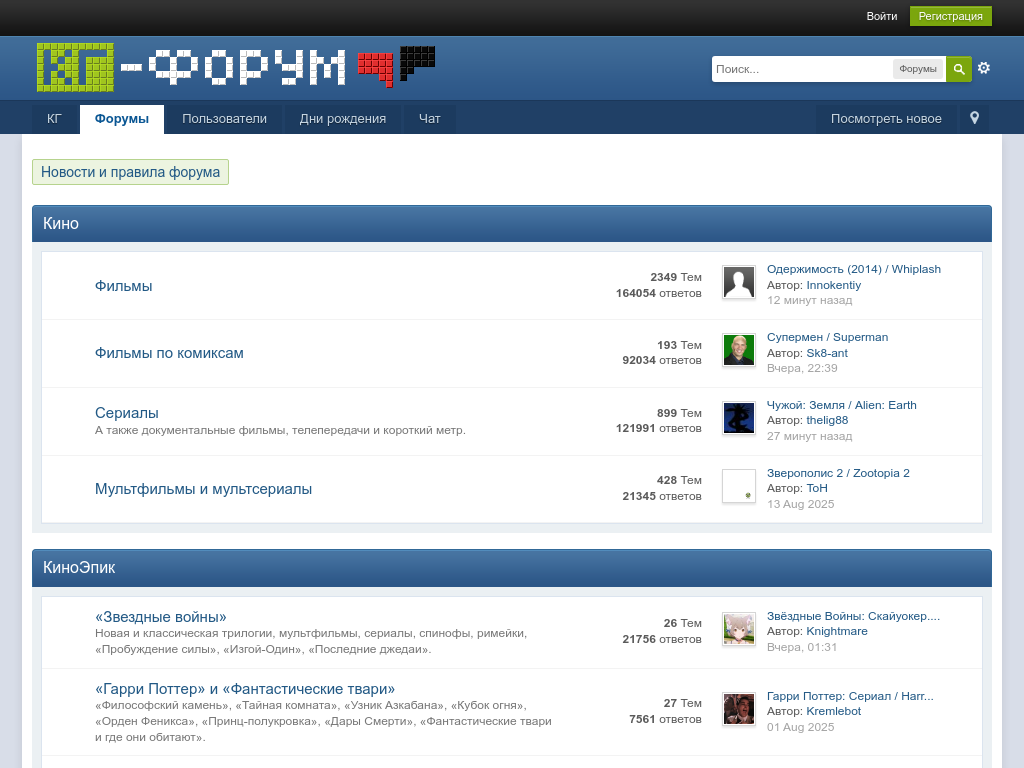1024x768 pixels.
Task: Go to the Чат tab
Action: 429,119
